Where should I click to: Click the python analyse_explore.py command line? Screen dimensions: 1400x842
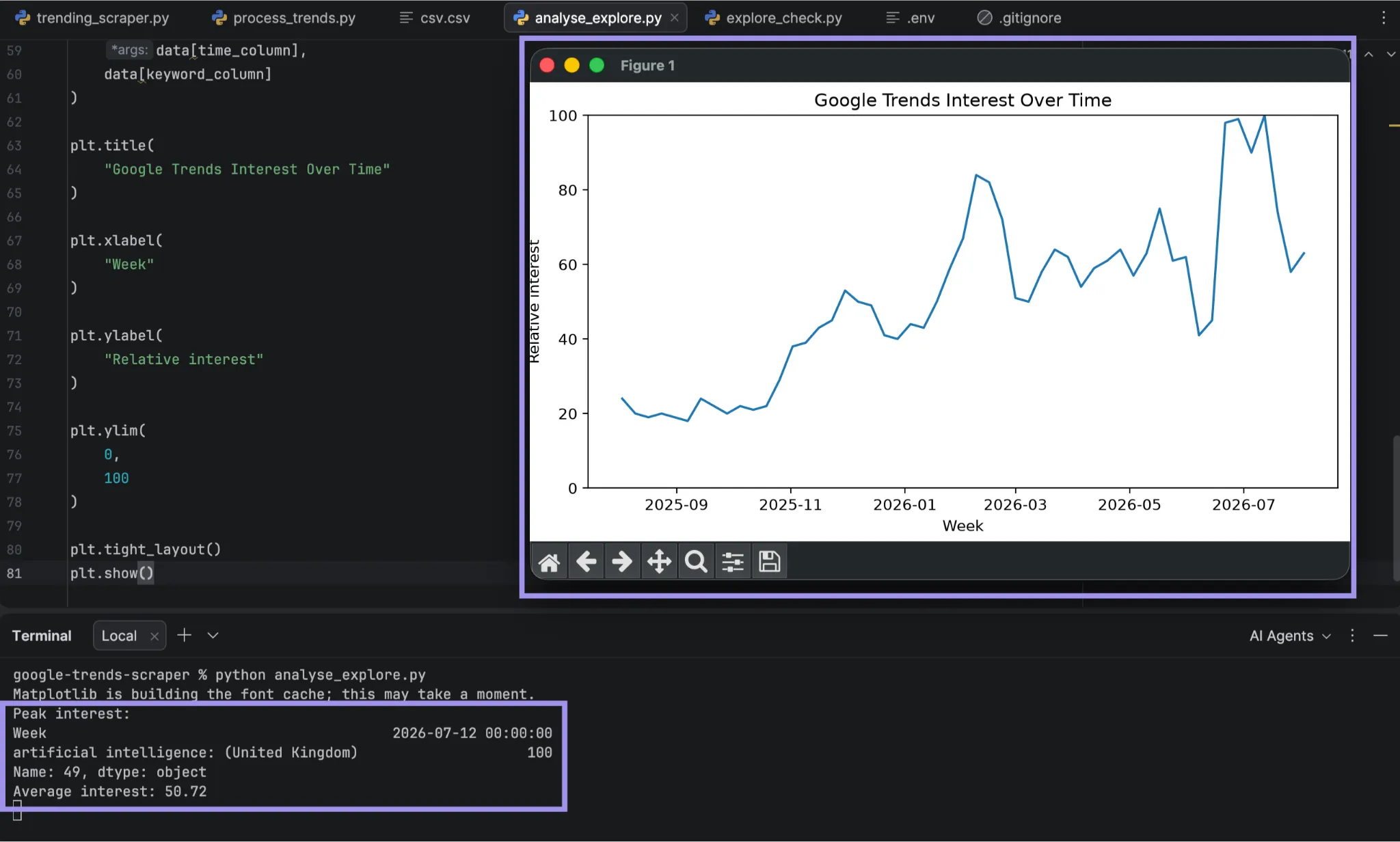[321, 675]
